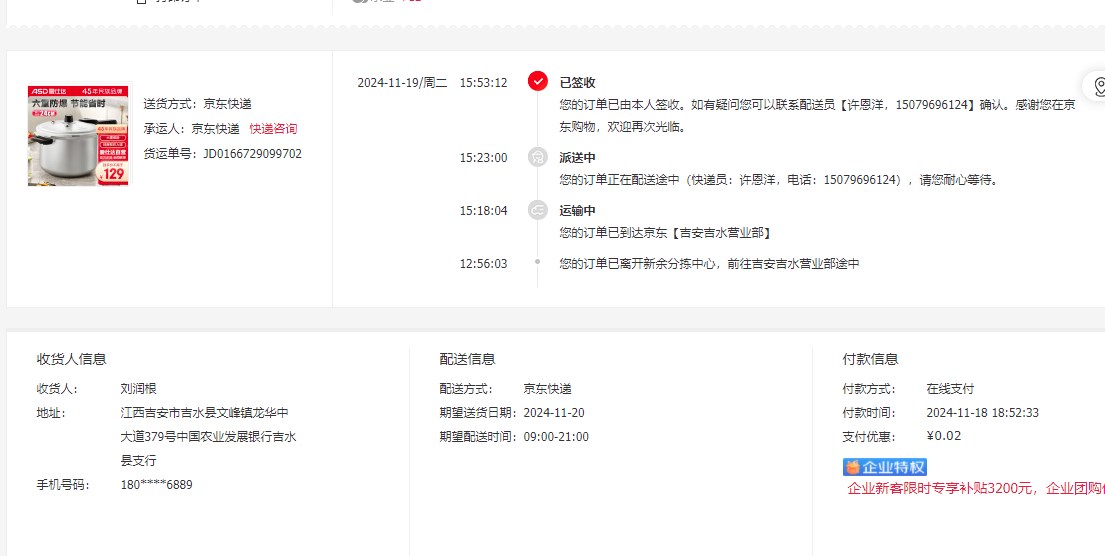
Task: Click the 15:18:04 timestamp
Action: tap(483, 210)
